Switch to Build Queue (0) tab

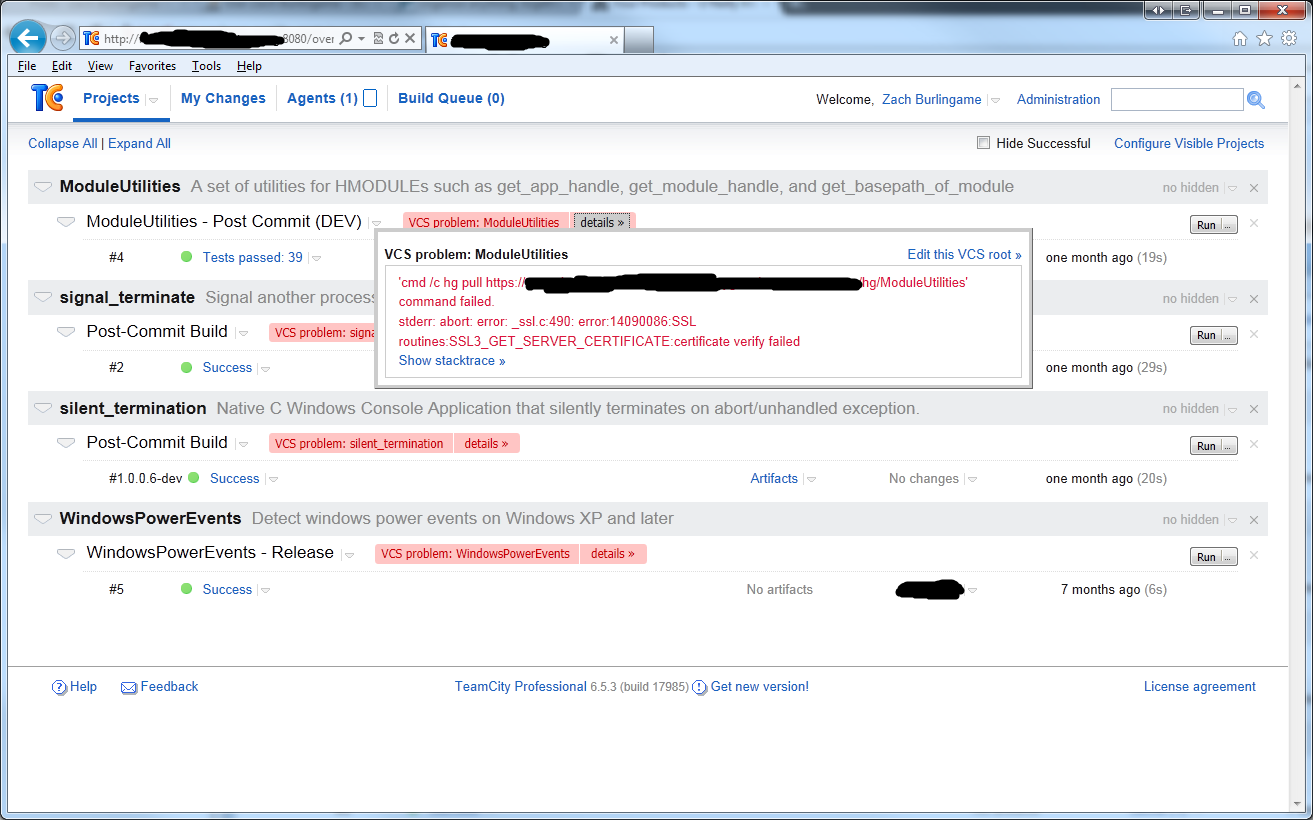[451, 98]
